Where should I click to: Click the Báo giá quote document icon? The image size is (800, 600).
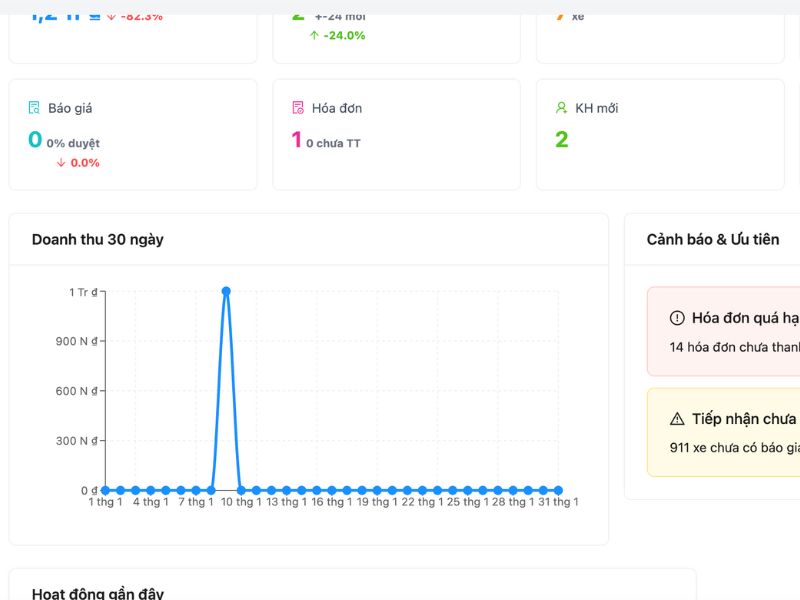tap(34, 108)
